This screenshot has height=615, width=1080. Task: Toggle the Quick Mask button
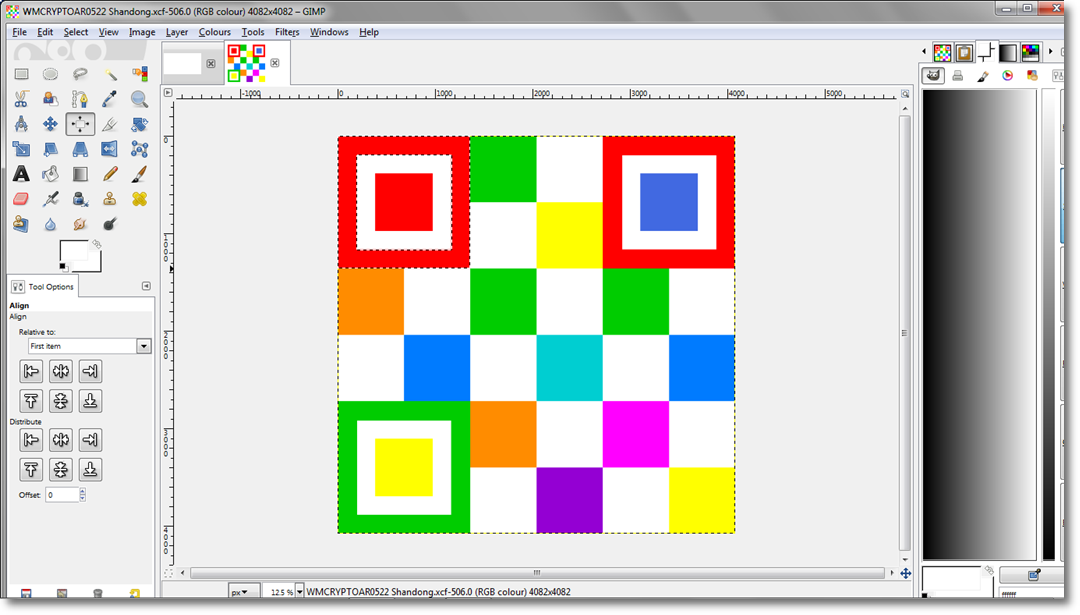168,573
